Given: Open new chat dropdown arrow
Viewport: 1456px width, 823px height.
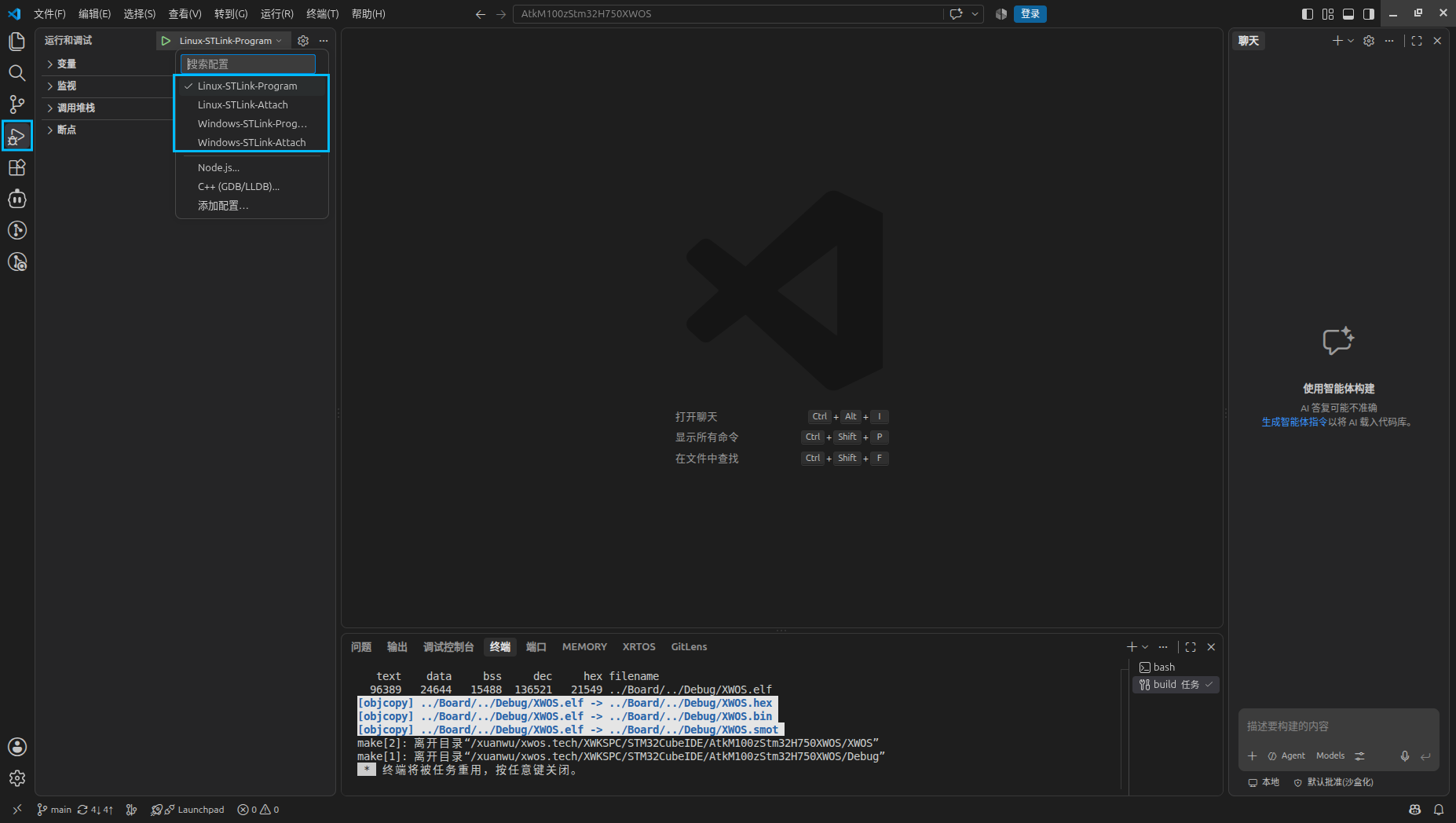Looking at the screenshot, I should coord(1351,41).
